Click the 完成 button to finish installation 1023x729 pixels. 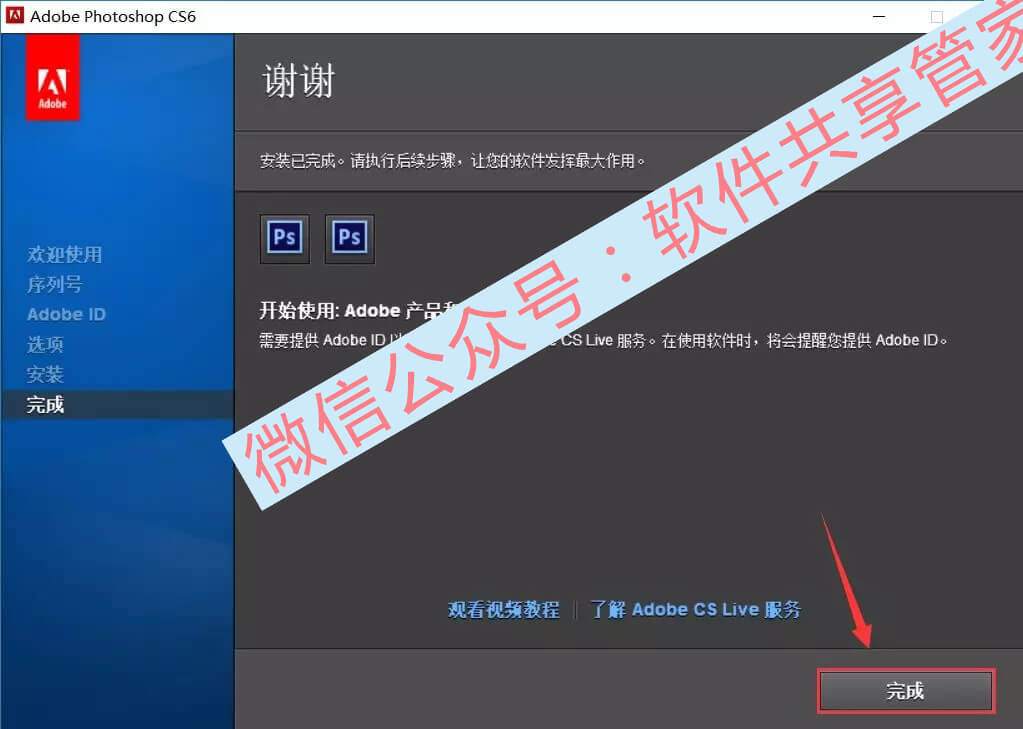tap(906, 690)
